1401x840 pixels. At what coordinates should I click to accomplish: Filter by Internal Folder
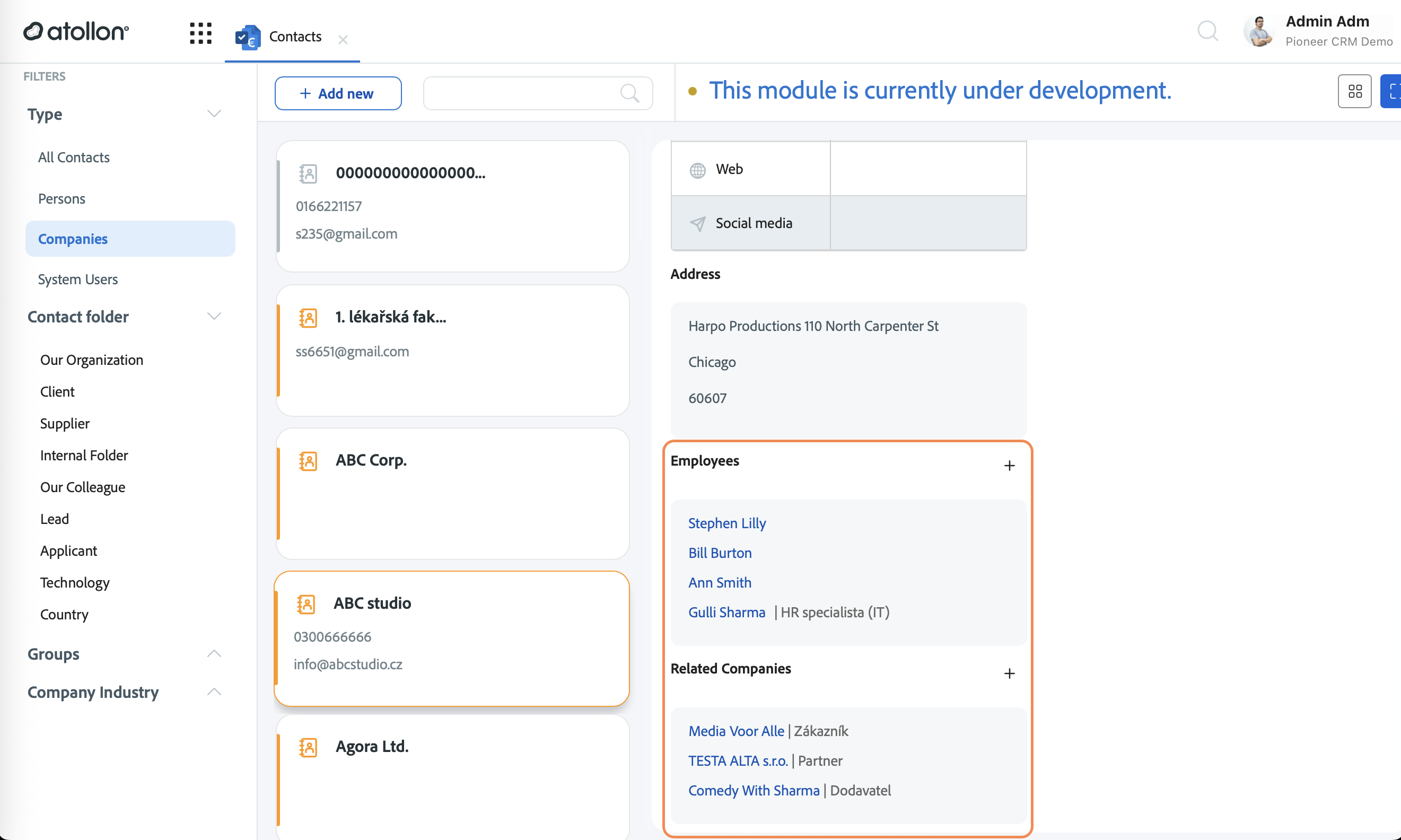pos(84,455)
